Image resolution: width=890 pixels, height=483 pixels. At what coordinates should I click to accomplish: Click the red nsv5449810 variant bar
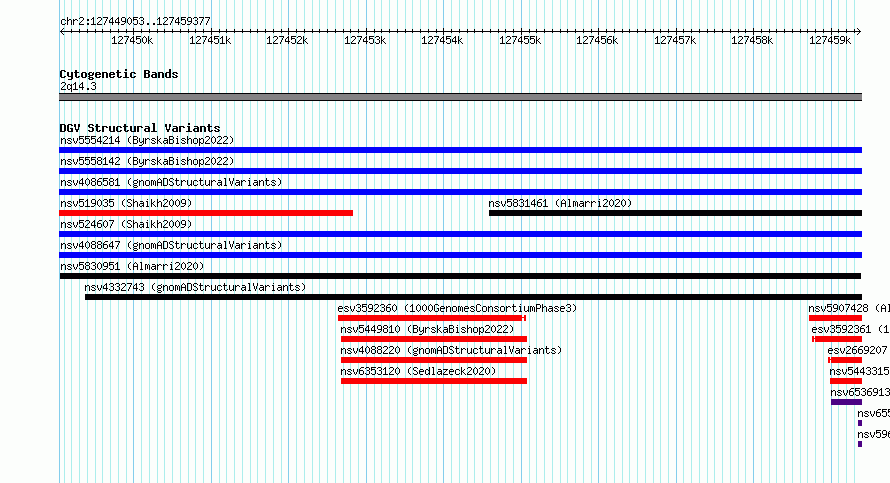[434, 339]
